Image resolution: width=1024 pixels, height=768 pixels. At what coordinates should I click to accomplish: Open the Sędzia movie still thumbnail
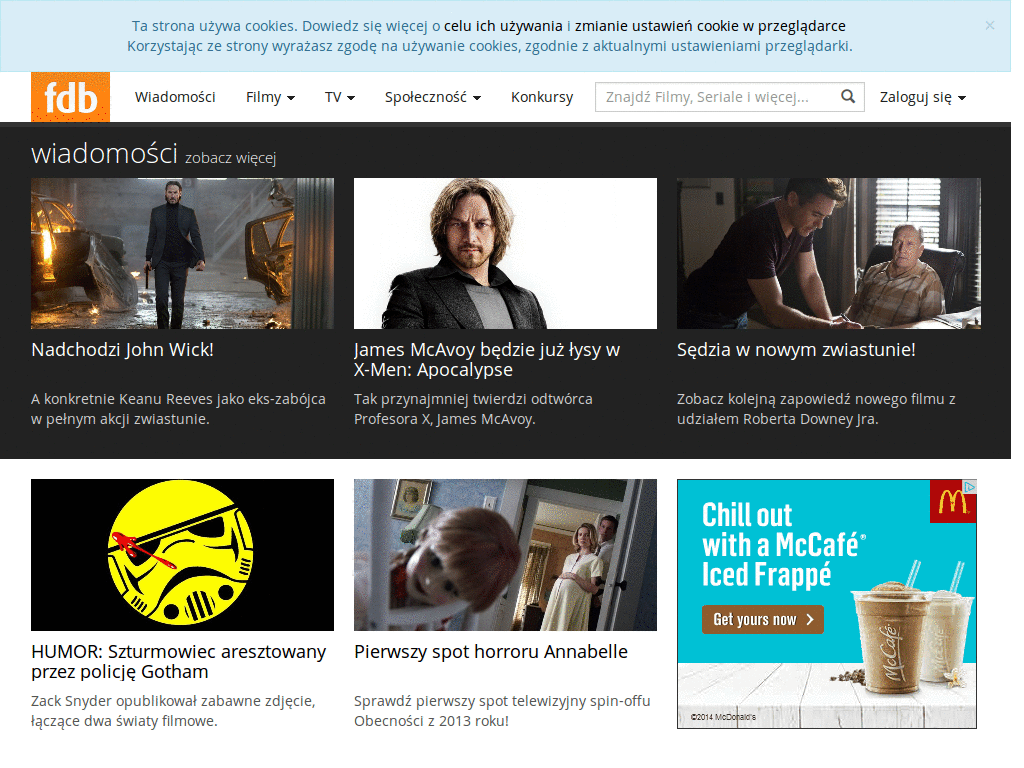829,253
